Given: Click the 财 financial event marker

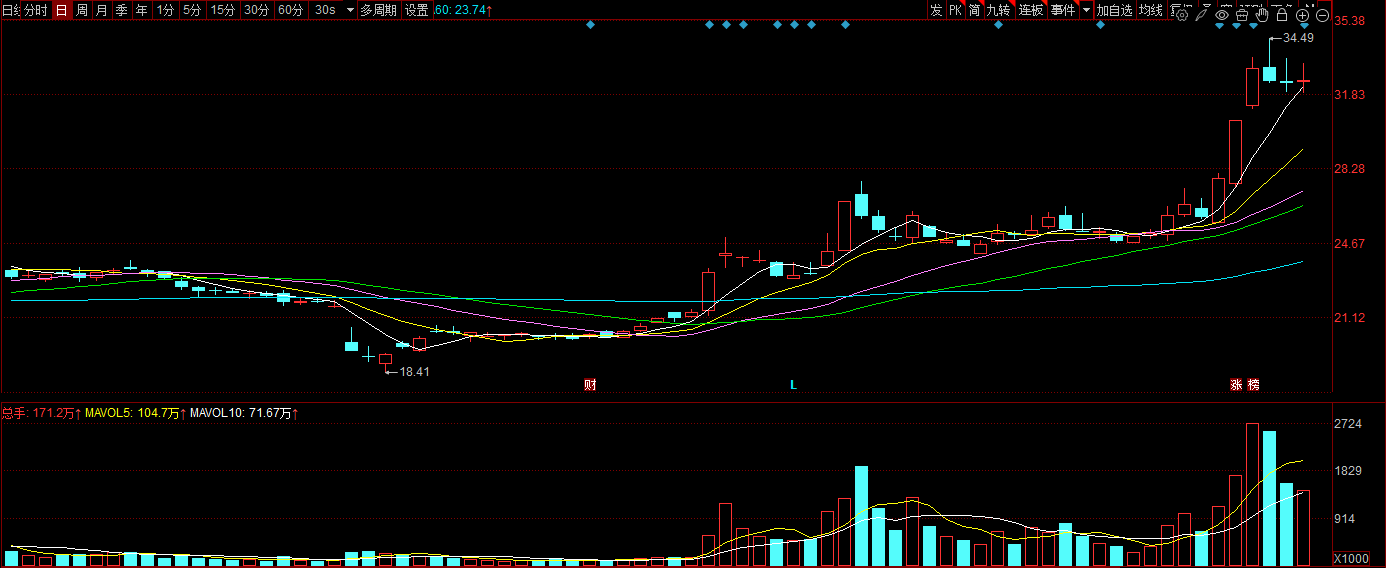Looking at the screenshot, I should 590,384.
